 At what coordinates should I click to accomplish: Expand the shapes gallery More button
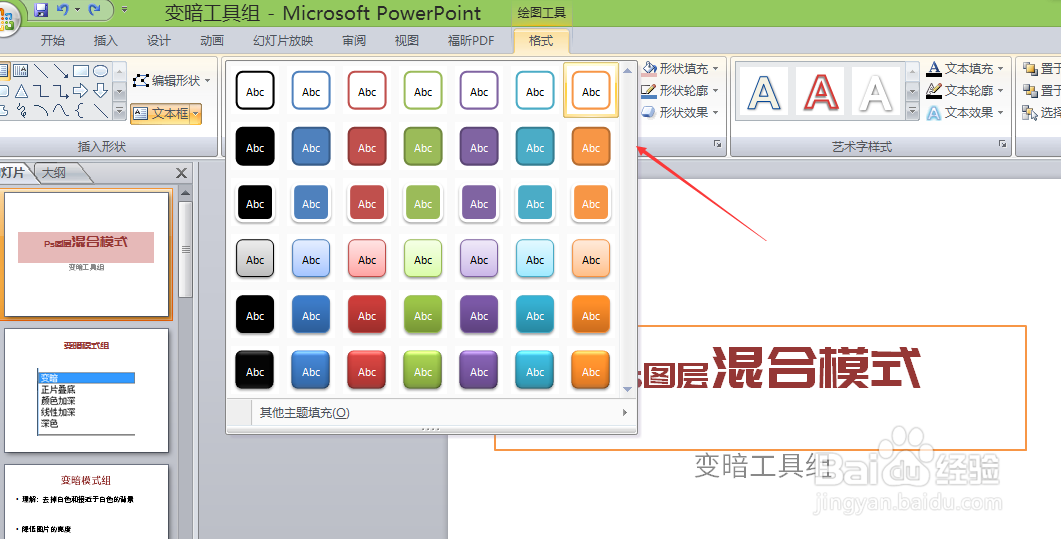[x=120, y=111]
